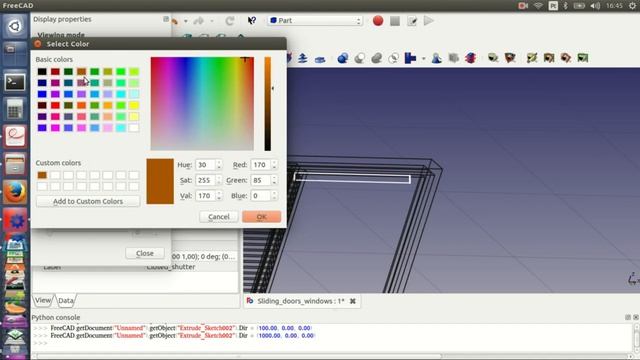Click the Val spin box stepper arrows
The width and height of the screenshot is (640, 360).
point(219,196)
